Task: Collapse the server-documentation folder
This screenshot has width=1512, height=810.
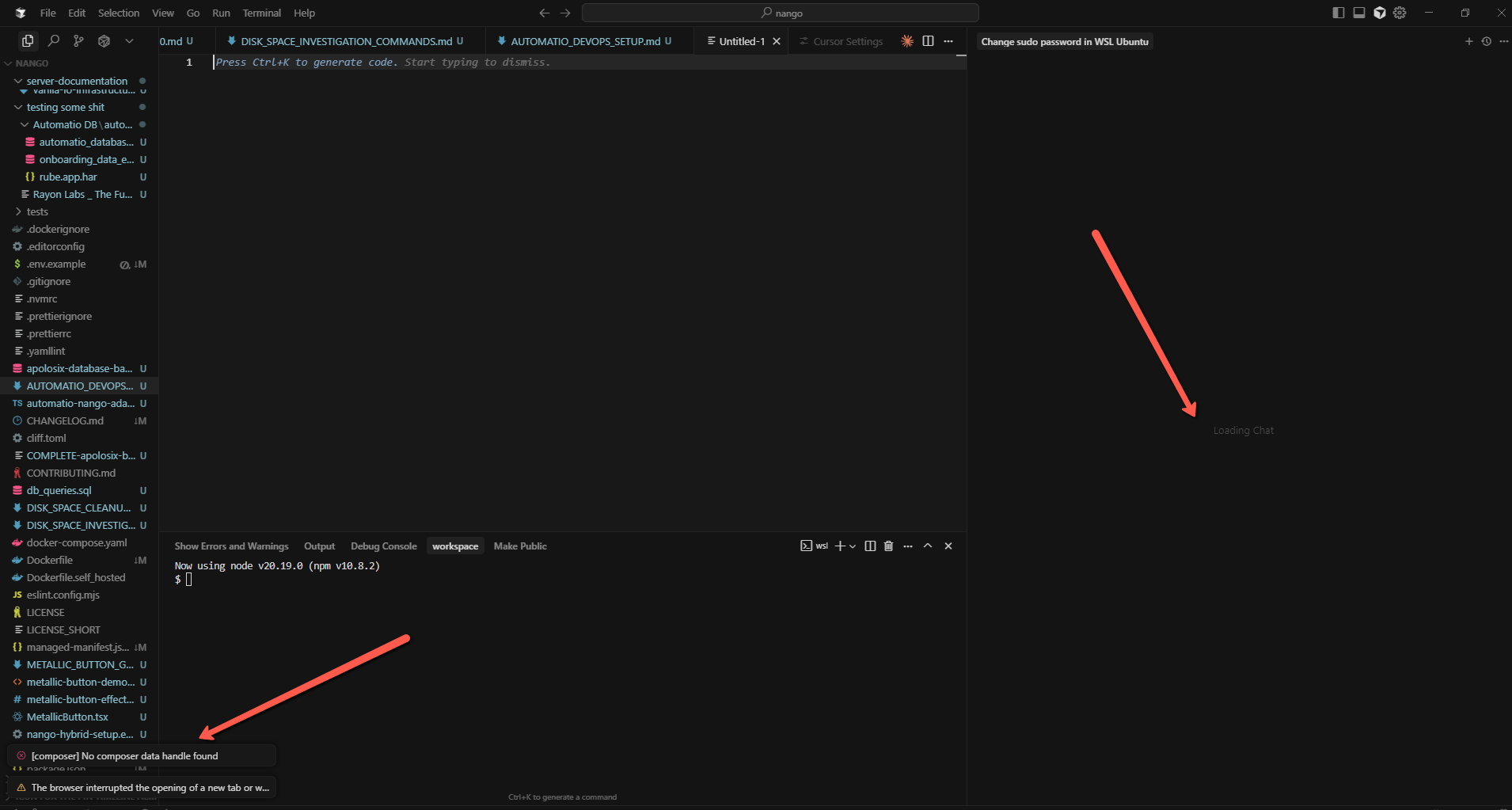Action: click(77, 81)
